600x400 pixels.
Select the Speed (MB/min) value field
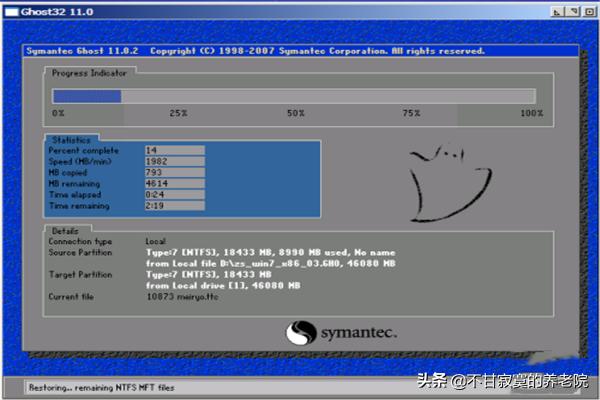point(175,161)
